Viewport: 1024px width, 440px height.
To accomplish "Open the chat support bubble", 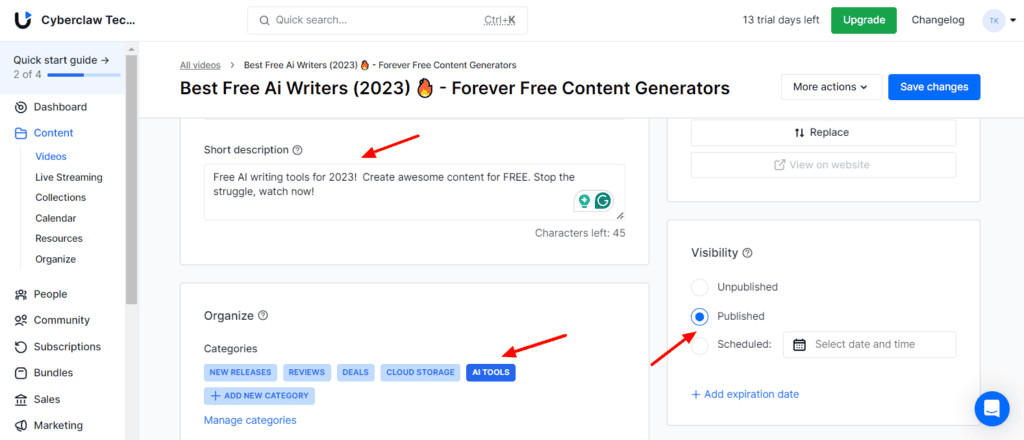I will [992, 409].
